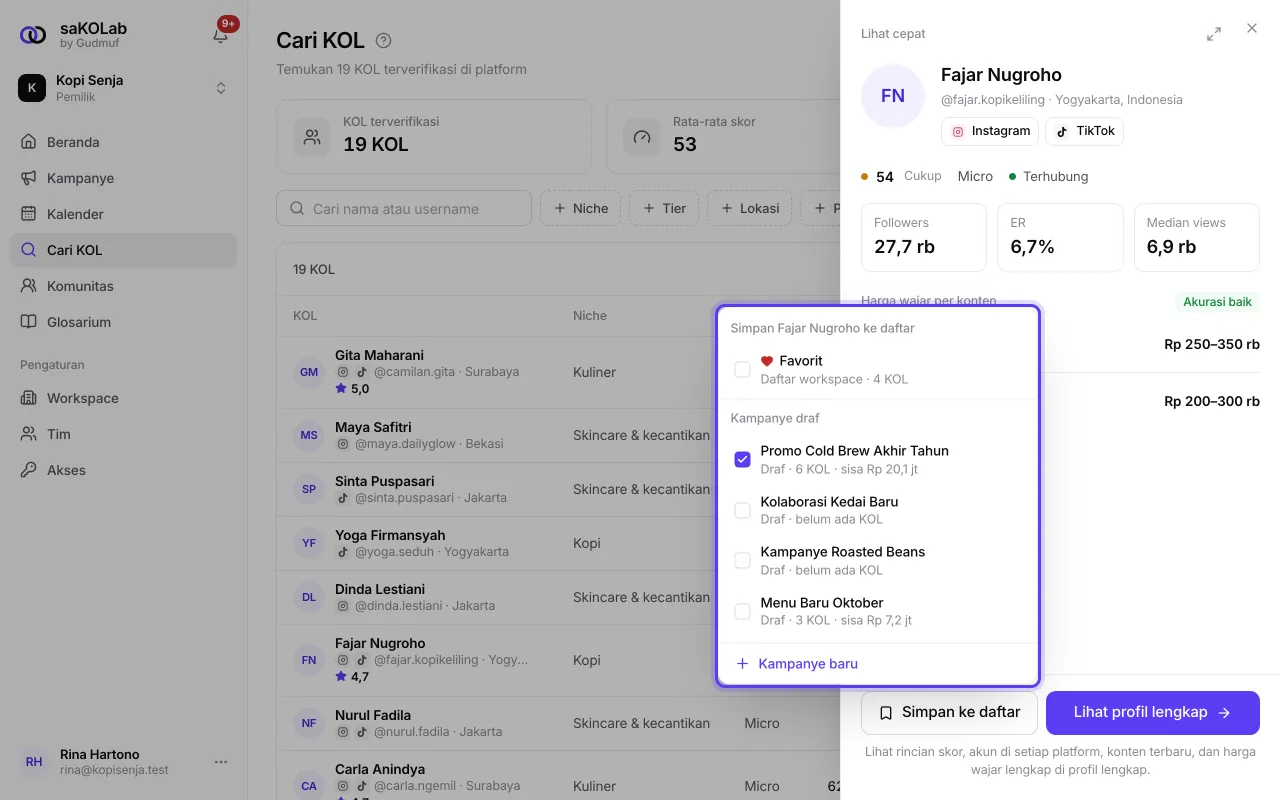The width and height of the screenshot is (1280, 800).
Task: Click the Cari nama atau username field
Action: pos(404,208)
